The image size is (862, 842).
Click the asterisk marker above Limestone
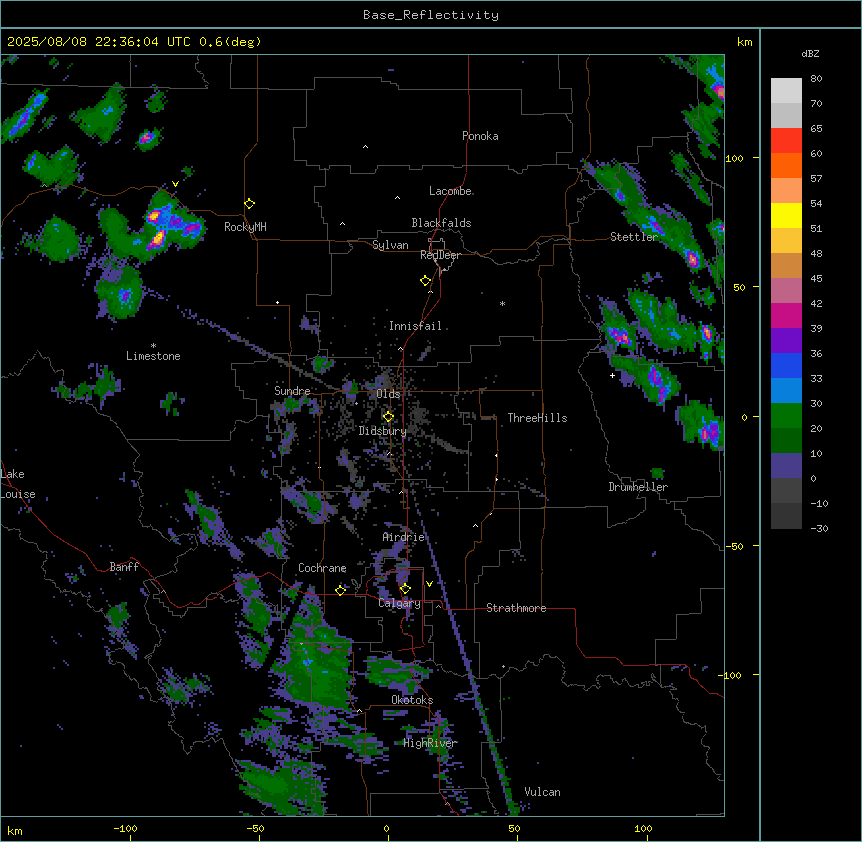153,346
